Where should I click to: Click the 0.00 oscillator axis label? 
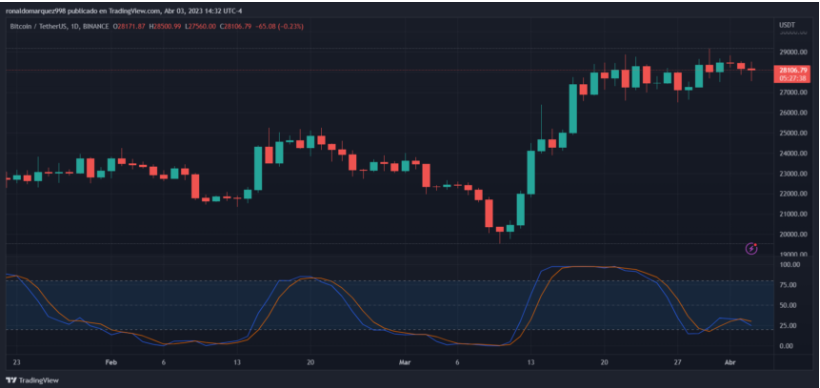tap(788, 346)
